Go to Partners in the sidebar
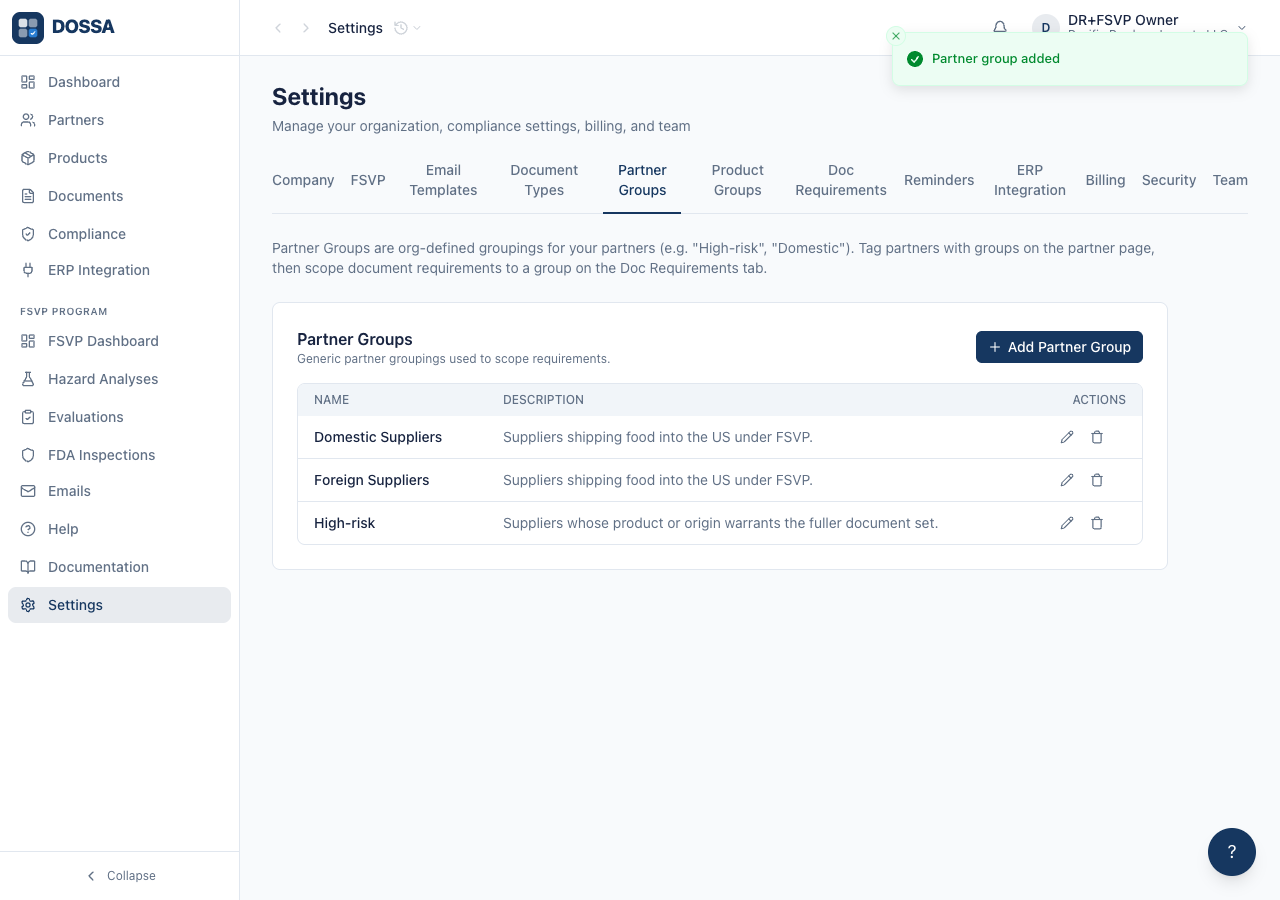This screenshot has height=900, width=1280. 119,120
